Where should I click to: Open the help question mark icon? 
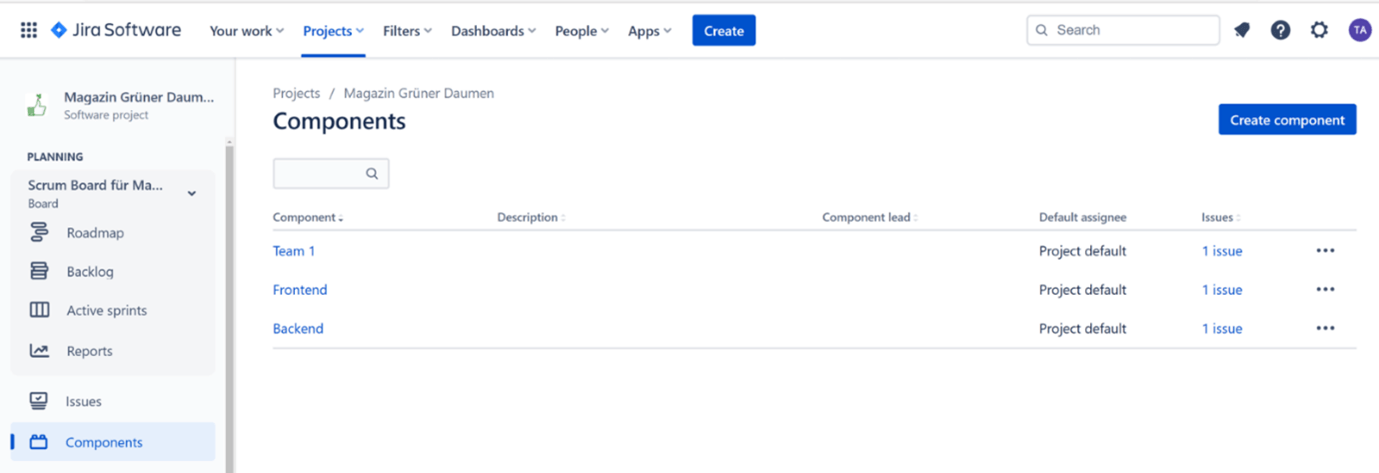(x=1280, y=30)
